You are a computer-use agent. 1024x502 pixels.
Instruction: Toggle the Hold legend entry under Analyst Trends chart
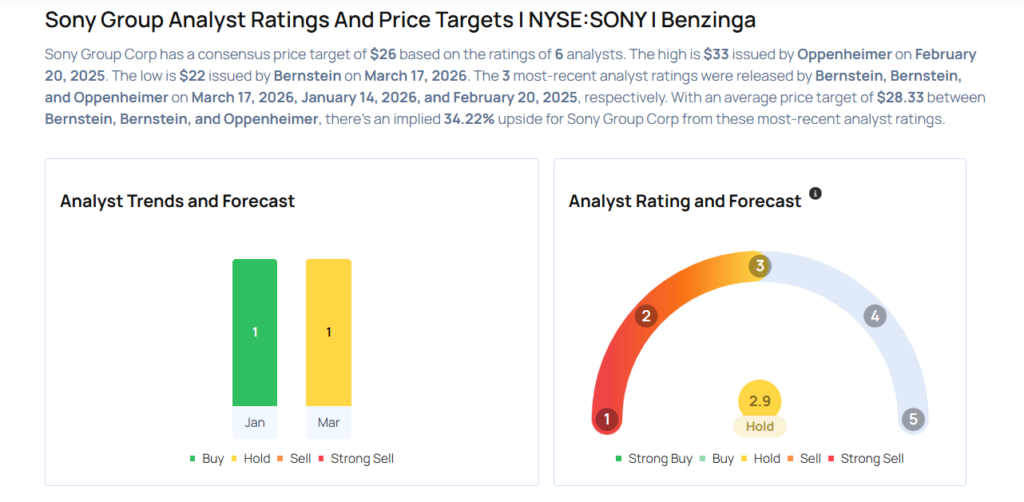coord(253,458)
